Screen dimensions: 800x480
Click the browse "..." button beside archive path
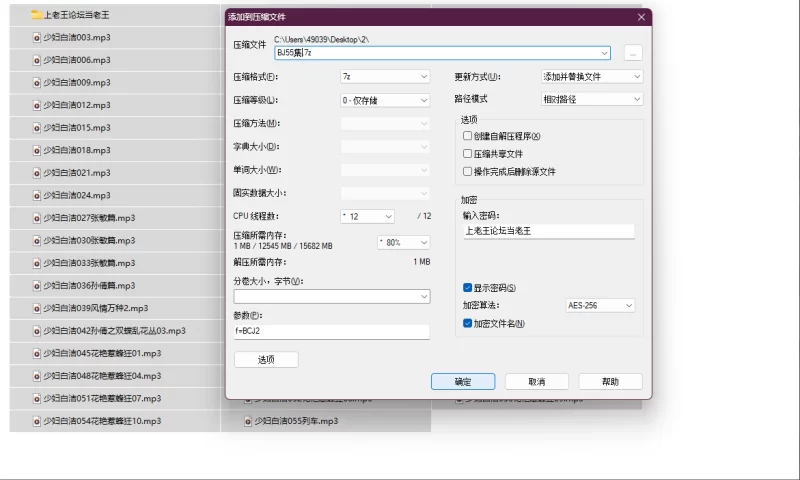[x=632, y=53]
